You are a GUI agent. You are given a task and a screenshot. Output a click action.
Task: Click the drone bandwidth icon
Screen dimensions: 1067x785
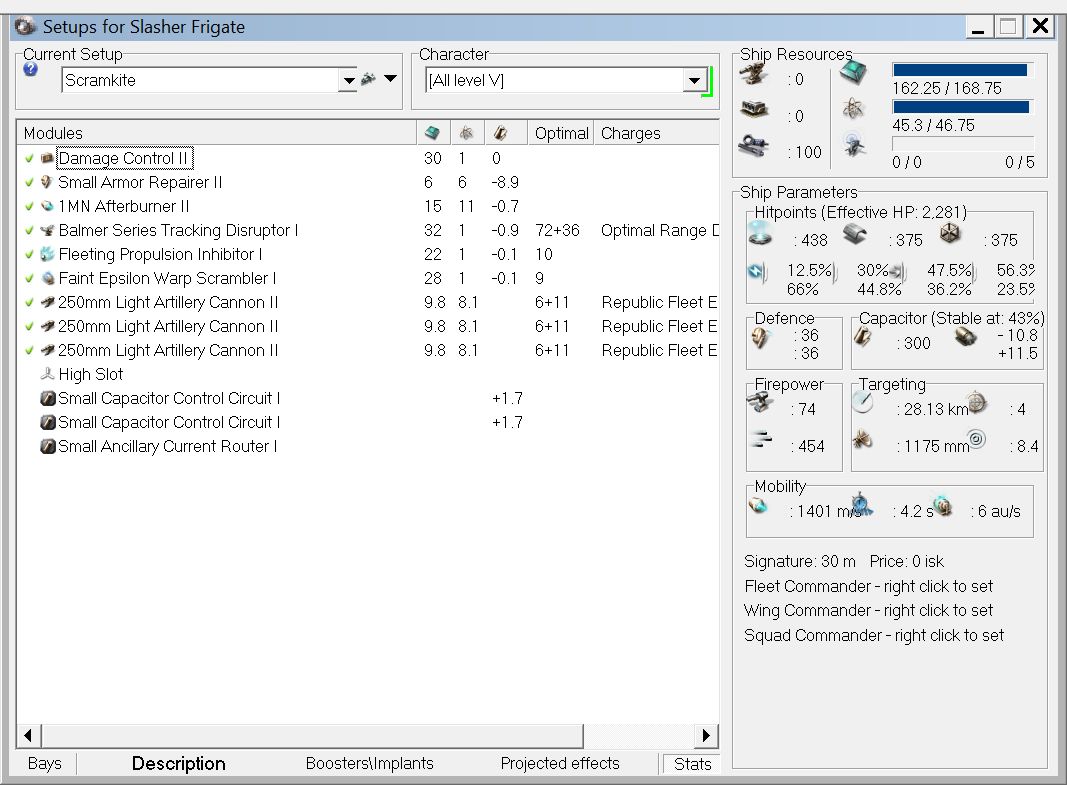click(x=854, y=145)
